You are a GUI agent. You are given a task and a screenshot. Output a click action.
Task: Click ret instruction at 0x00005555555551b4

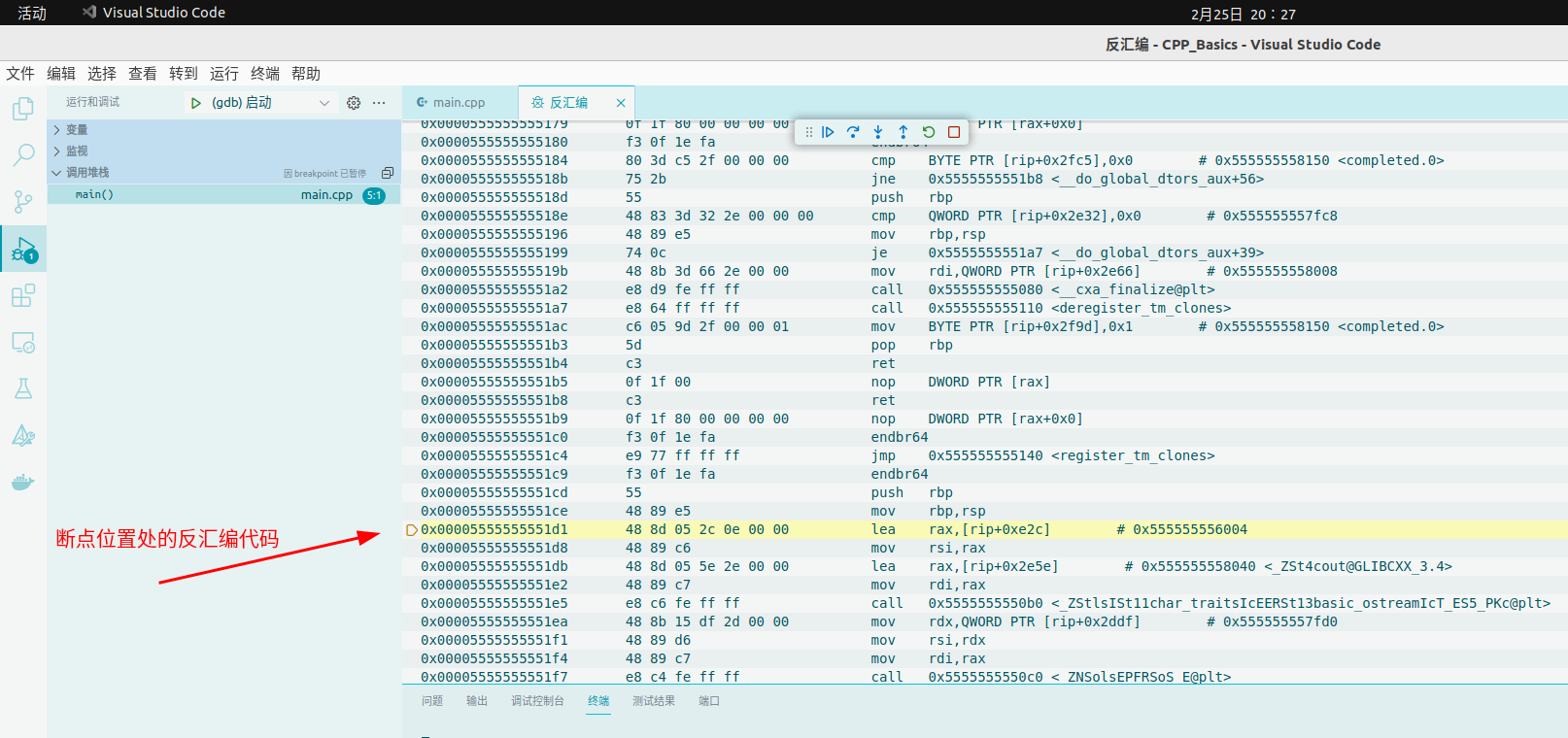pyautogui.click(x=985, y=364)
